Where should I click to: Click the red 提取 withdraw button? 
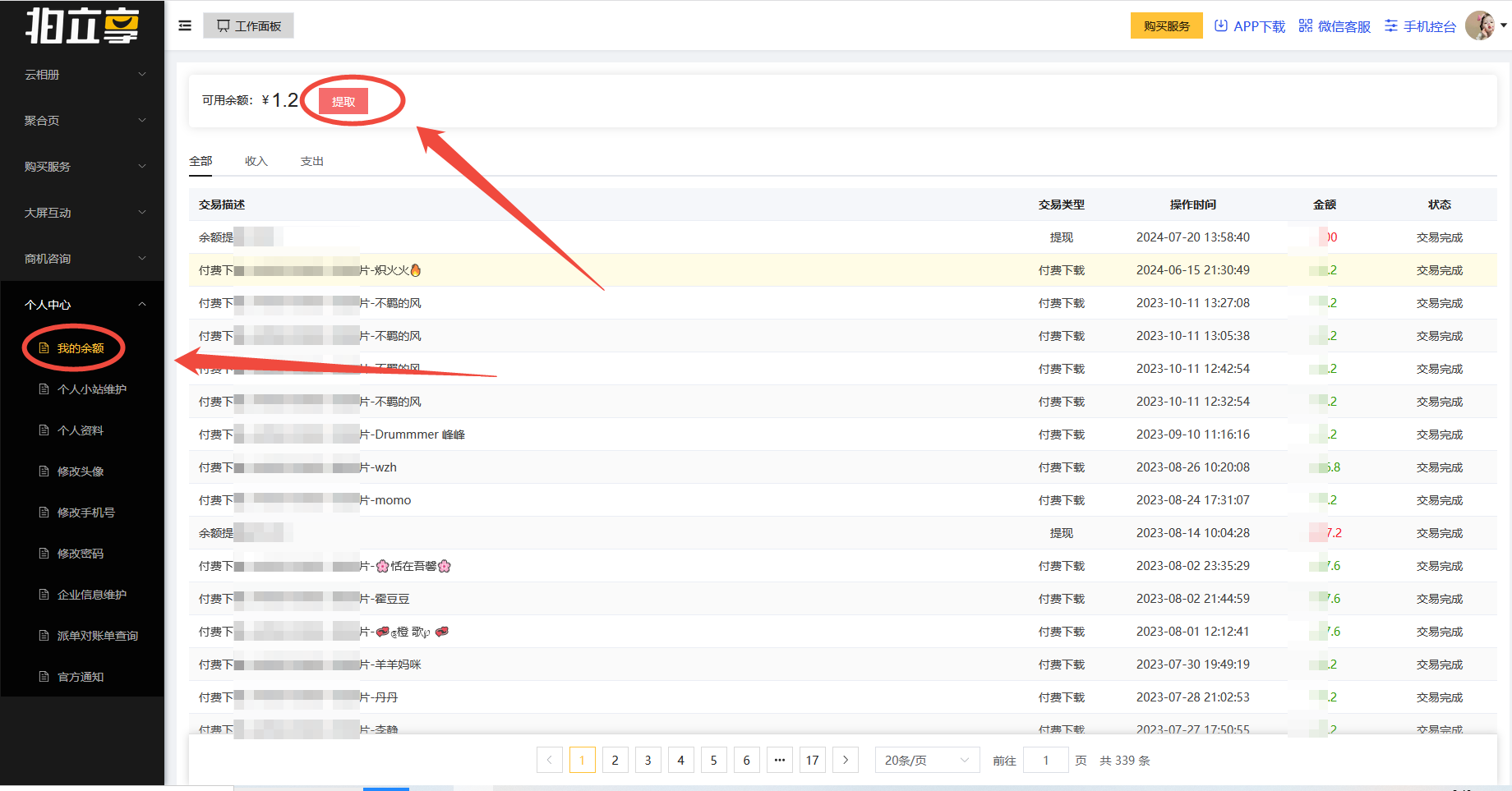[x=343, y=102]
